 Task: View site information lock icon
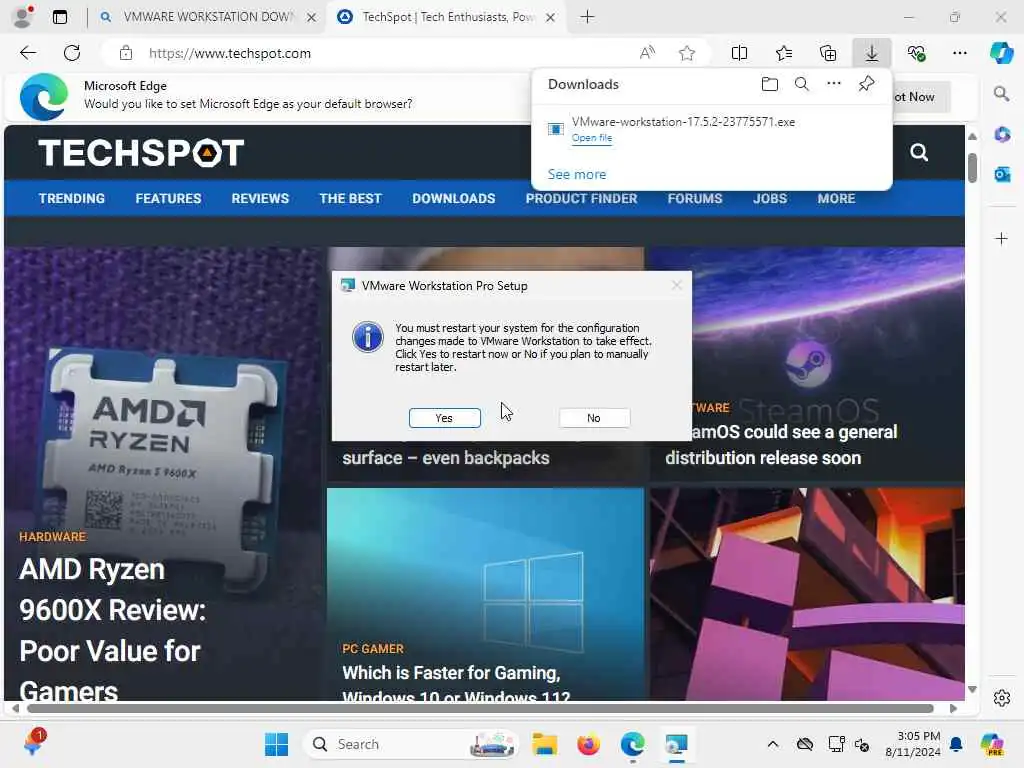coord(126,53)
